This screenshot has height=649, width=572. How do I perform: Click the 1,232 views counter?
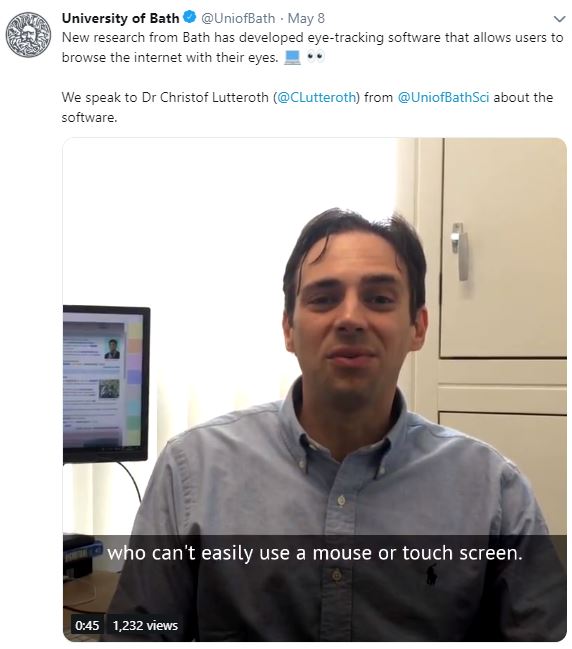[x=145, y=625]
